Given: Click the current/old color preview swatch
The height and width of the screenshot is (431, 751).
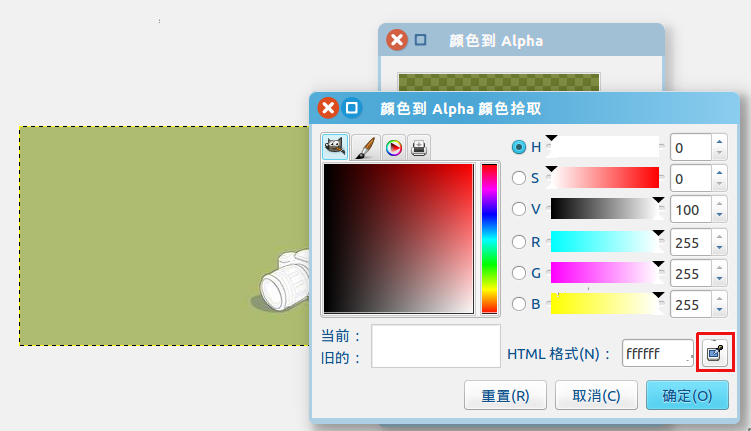Looking at the screenshot, I should pos(436,346).
